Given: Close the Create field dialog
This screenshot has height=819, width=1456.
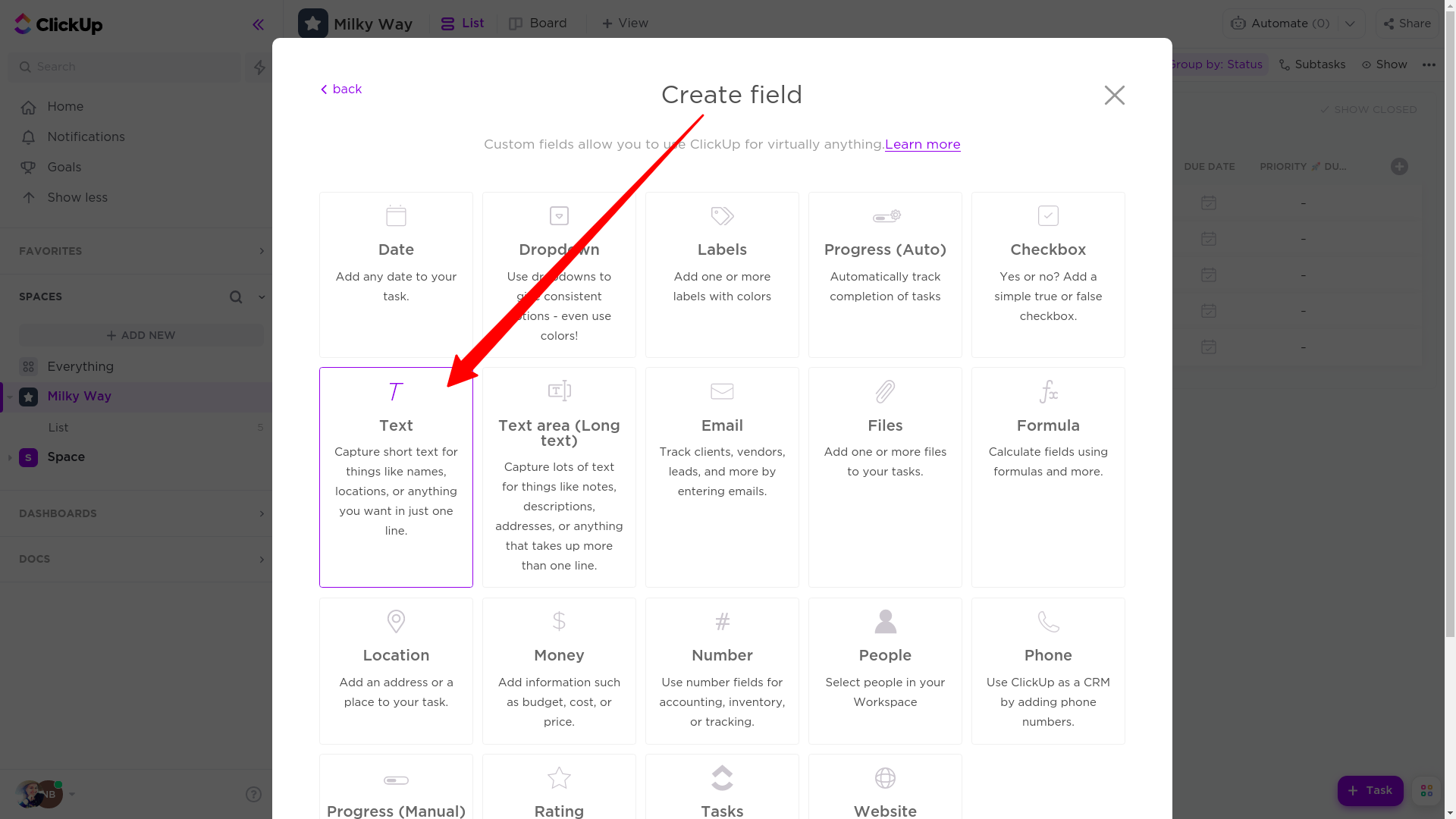Looking at the screenshot, I should (1114, 95).
